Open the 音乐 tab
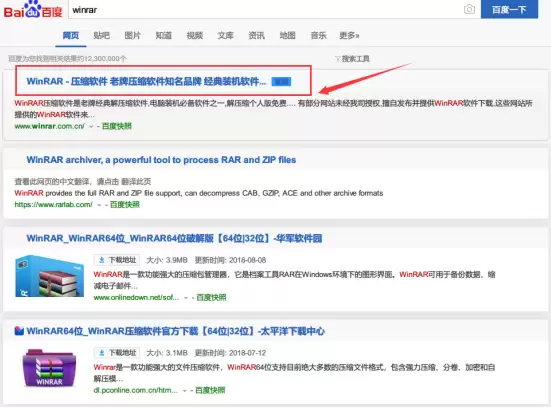The height and width of the screenshot is (408, 551). pyautogui.click(x=318, y=35)
